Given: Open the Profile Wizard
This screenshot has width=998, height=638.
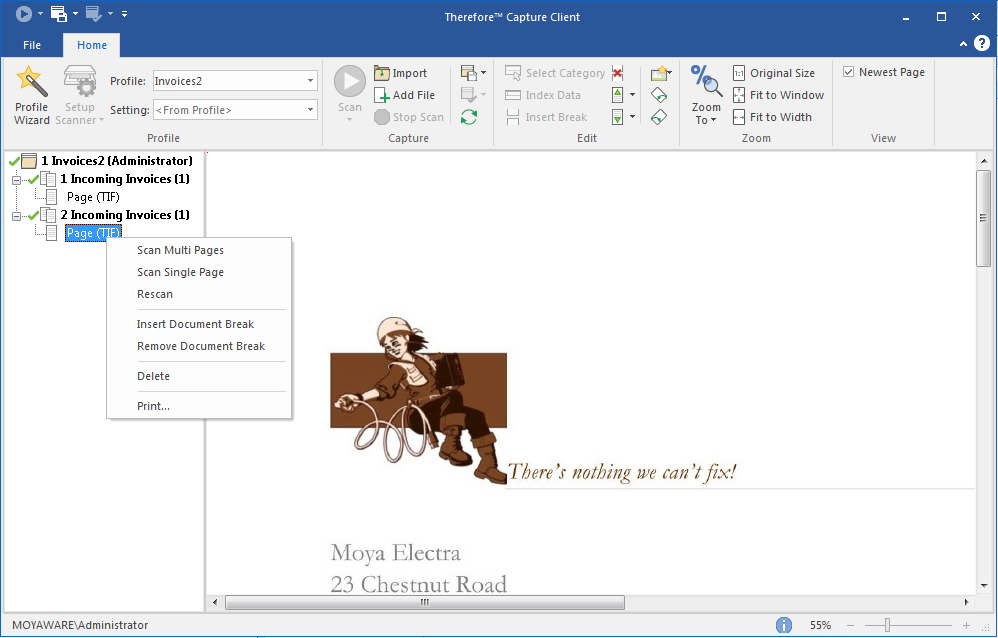Looking at the screenshot, I should pos(31,95).
